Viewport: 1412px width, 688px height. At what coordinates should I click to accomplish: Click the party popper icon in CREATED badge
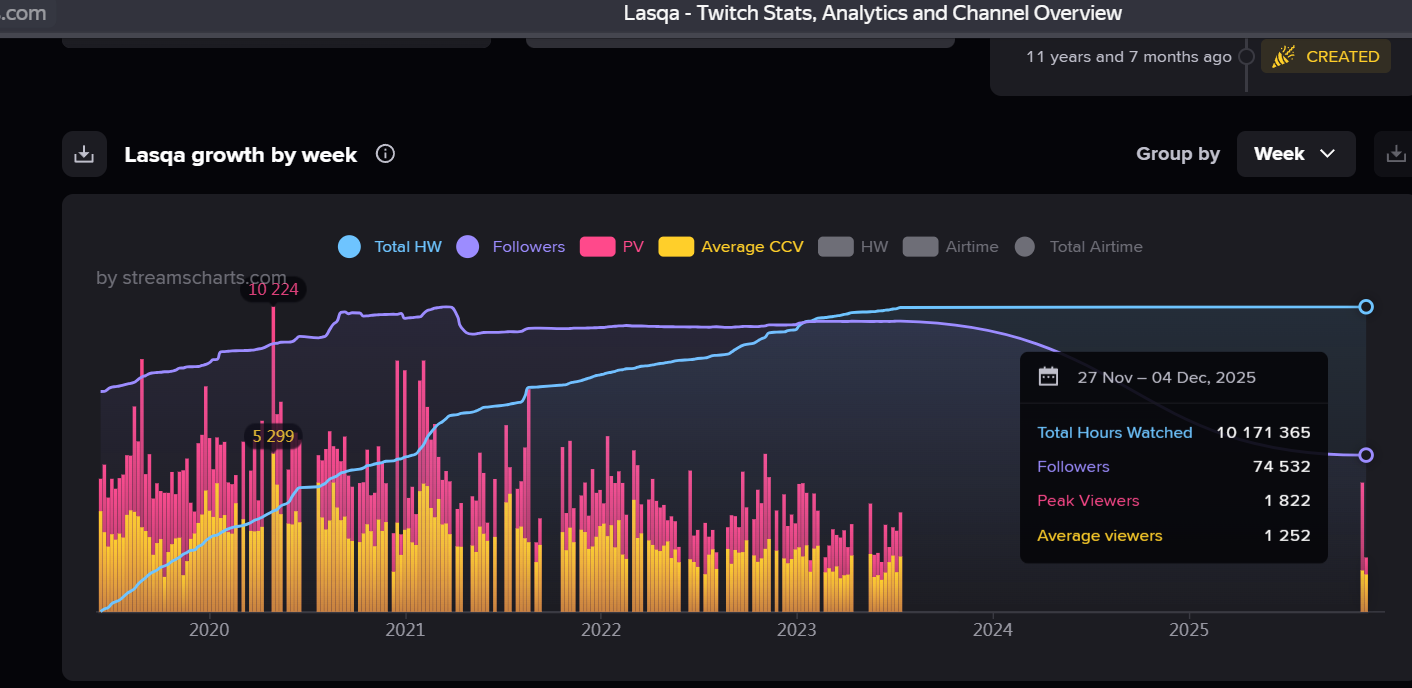pyautogui.click(x=1284, y=57)
